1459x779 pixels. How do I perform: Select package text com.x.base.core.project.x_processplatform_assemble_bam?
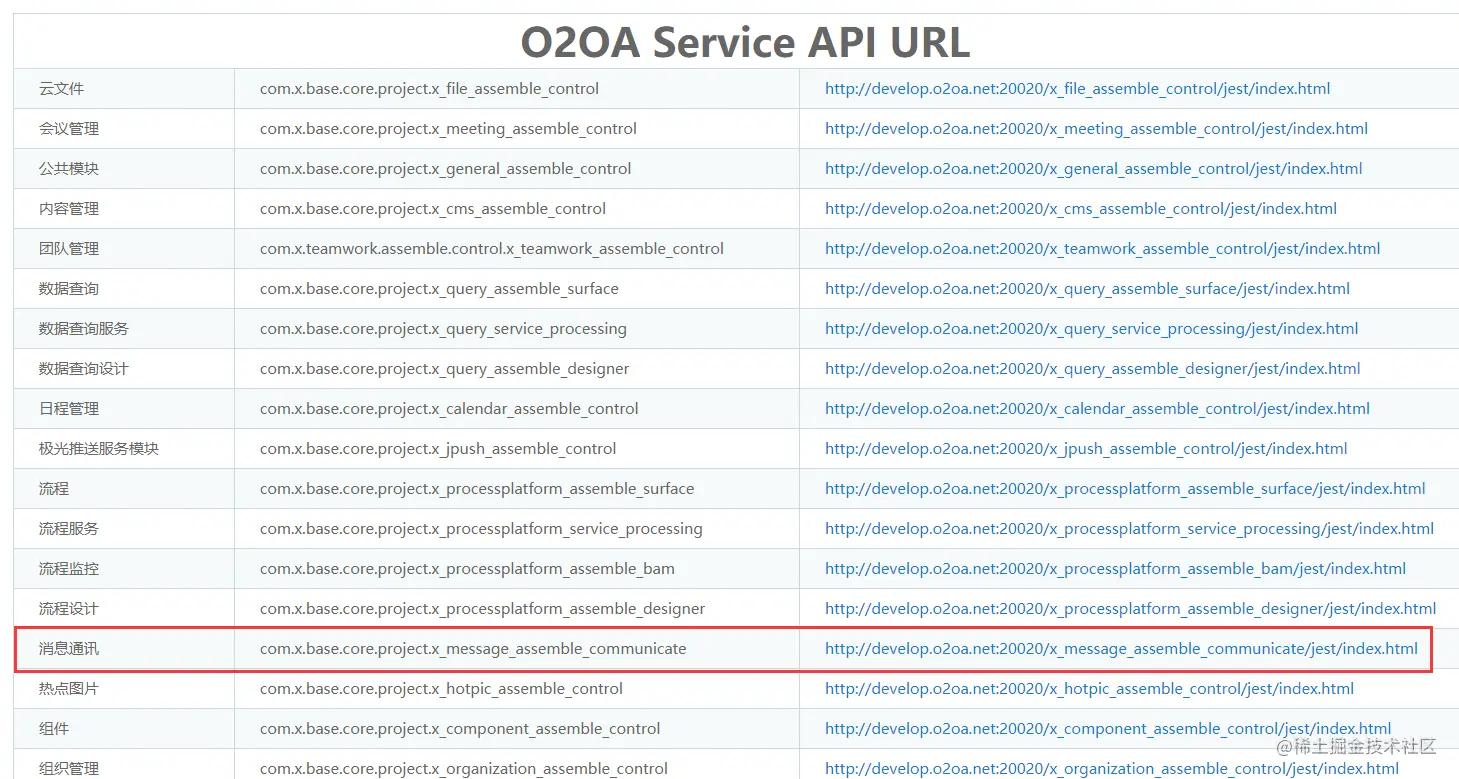[467, 569]
